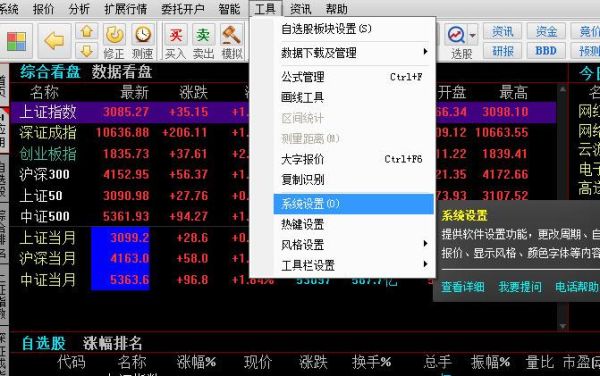Expand 风格设置 submenu
The width and height of the screenshot is (600, 376).
click(354, 244)
